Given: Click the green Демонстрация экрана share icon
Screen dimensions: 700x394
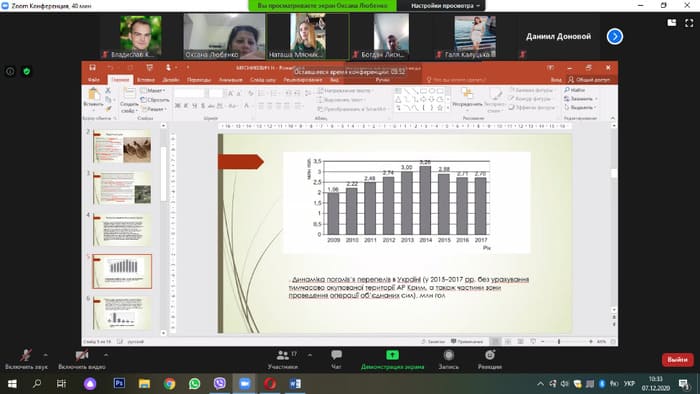Looking at the screenshot, I should [392, 355].
